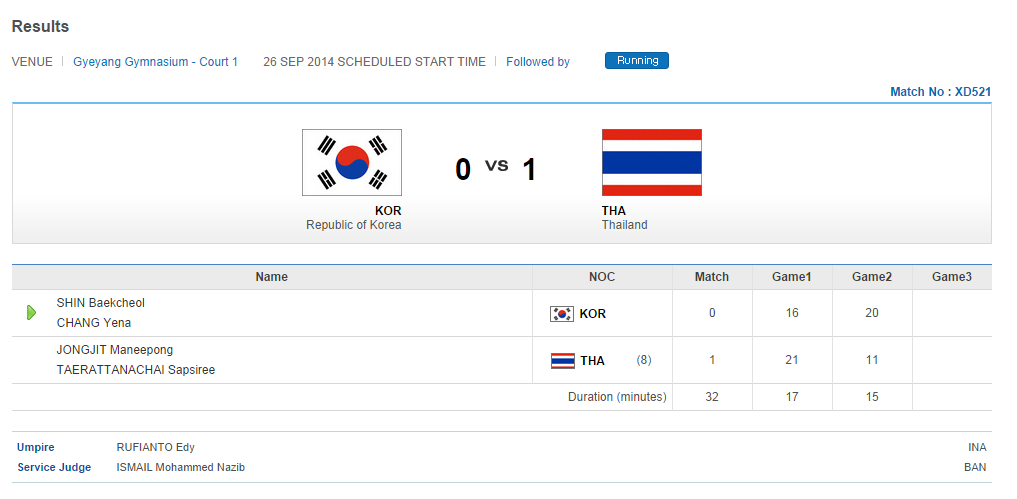This screenshot has height=499, width=1017.
Task: Select the Game2 column header
Action: pyautogui.click(x=872, y=277)
